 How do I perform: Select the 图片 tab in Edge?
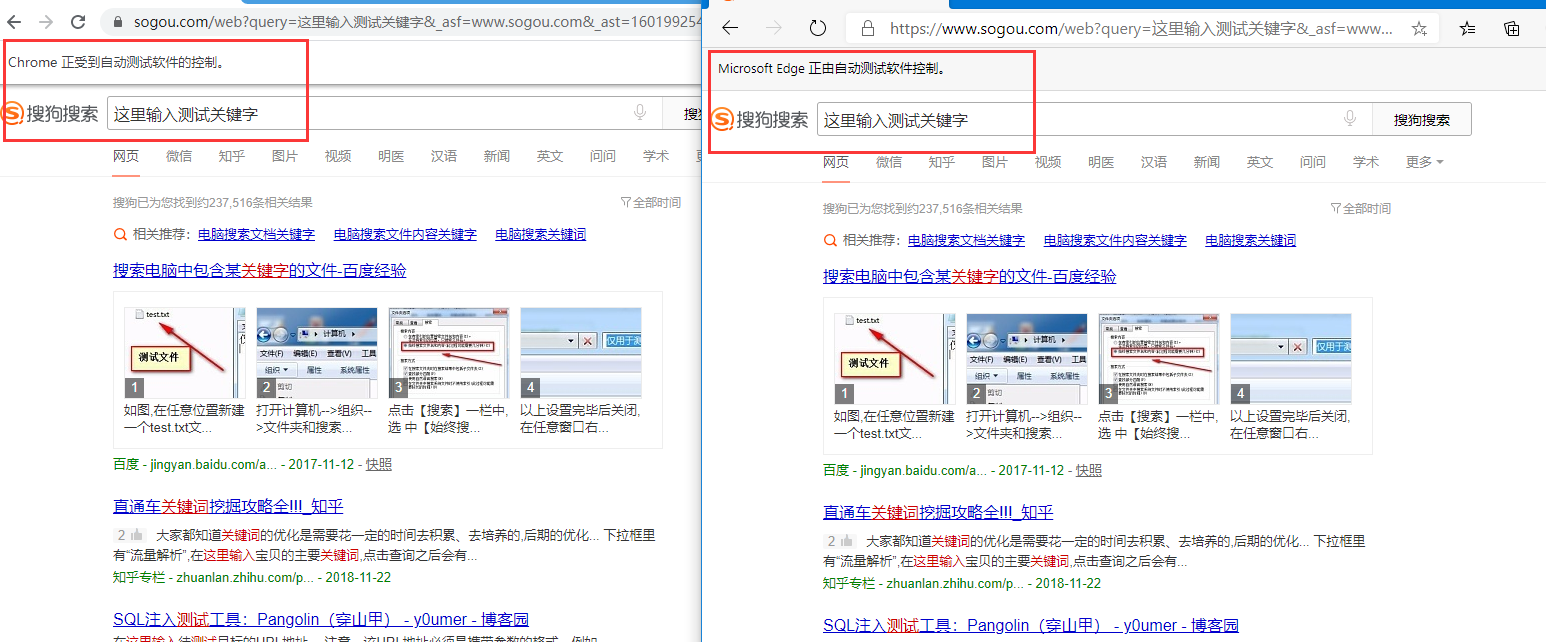point(995,162)
